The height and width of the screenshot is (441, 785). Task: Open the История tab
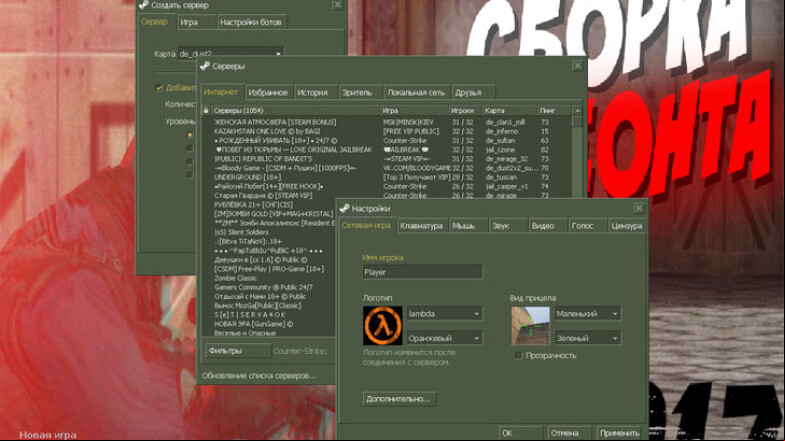click(315, 93)
